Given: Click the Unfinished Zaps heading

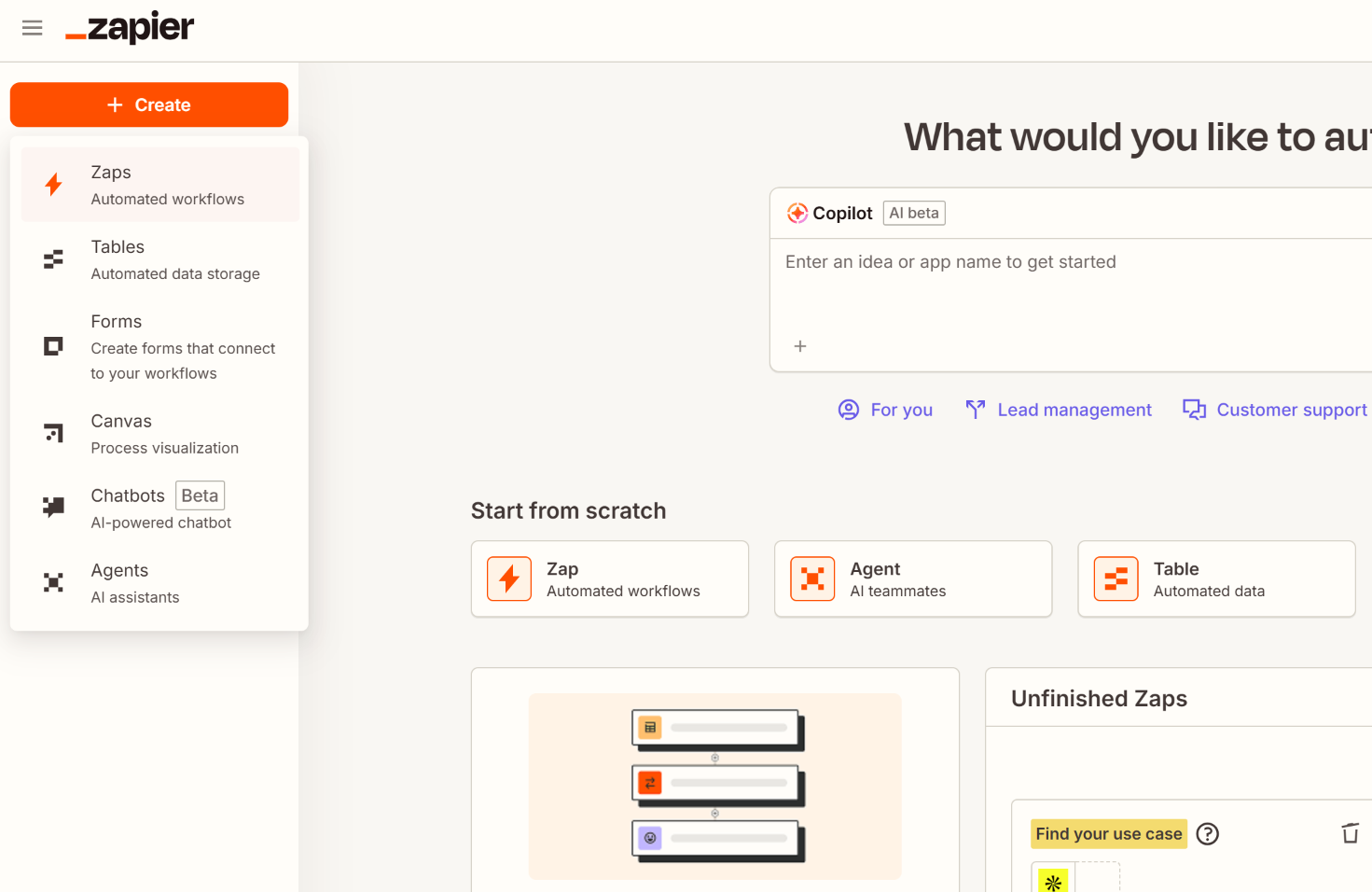Looking at the screenshot, I should point(1099,699).
